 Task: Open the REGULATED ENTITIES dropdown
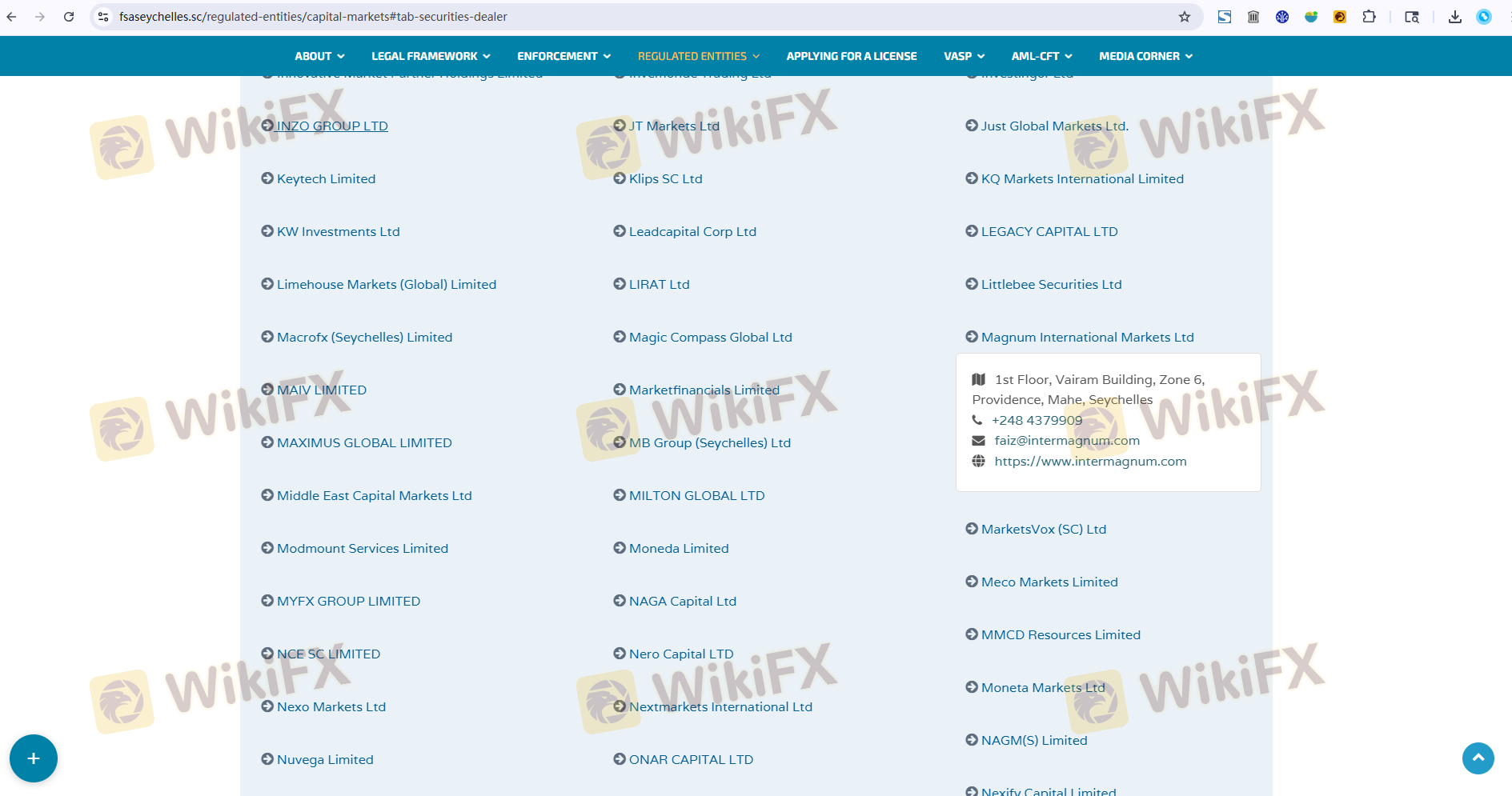[699, 56]
